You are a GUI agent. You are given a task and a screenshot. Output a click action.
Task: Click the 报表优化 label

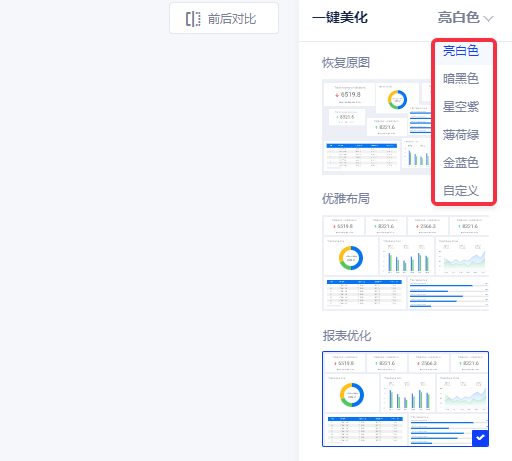[347, 336]
